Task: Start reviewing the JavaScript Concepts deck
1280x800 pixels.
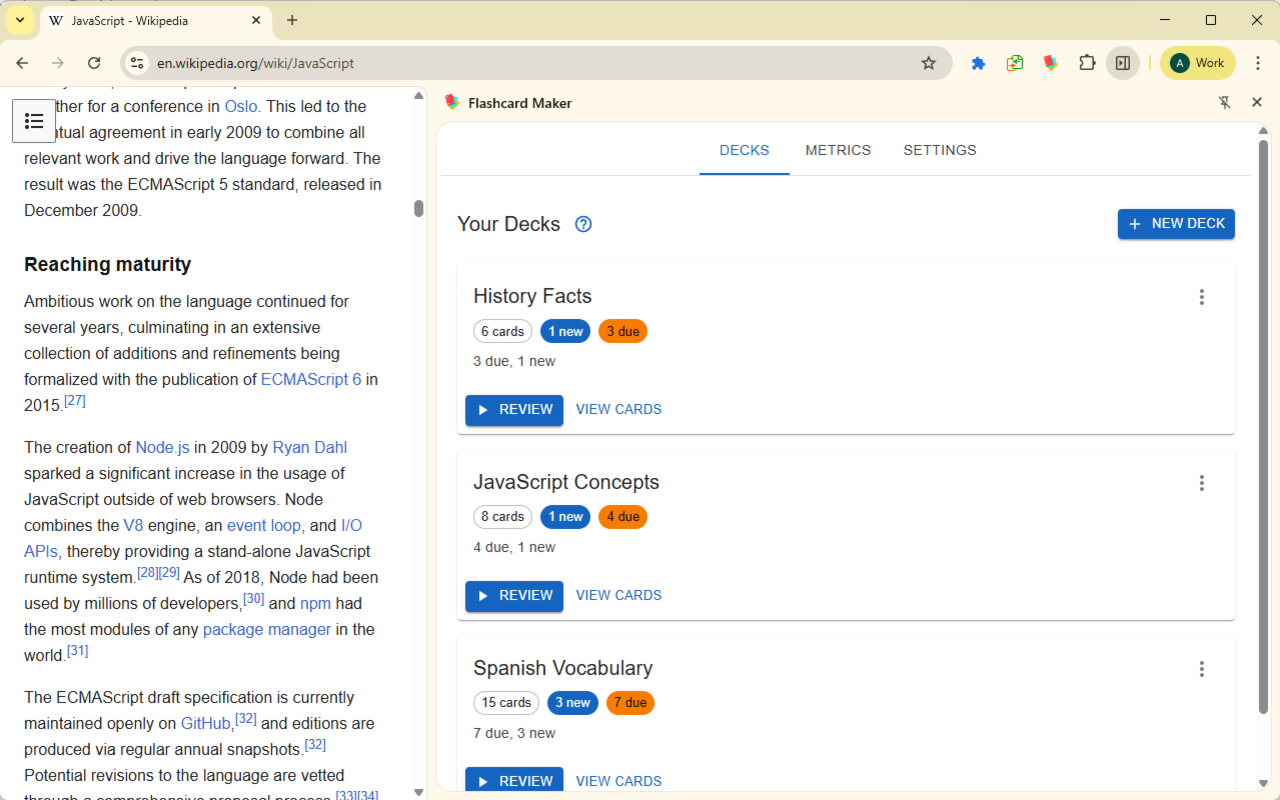Action: pyautogui.click(x=514, y=595)
